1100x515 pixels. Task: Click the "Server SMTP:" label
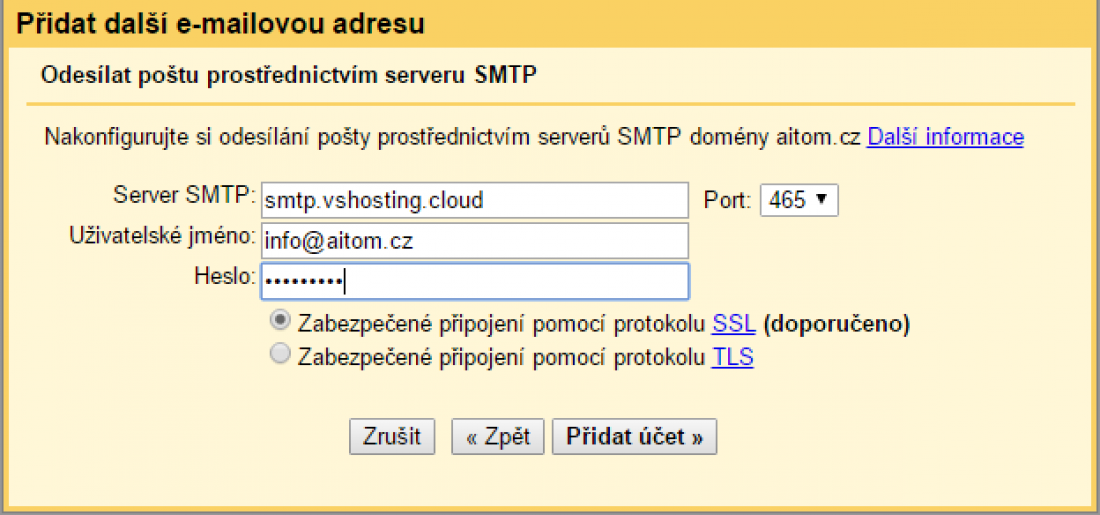pos(185,194)
